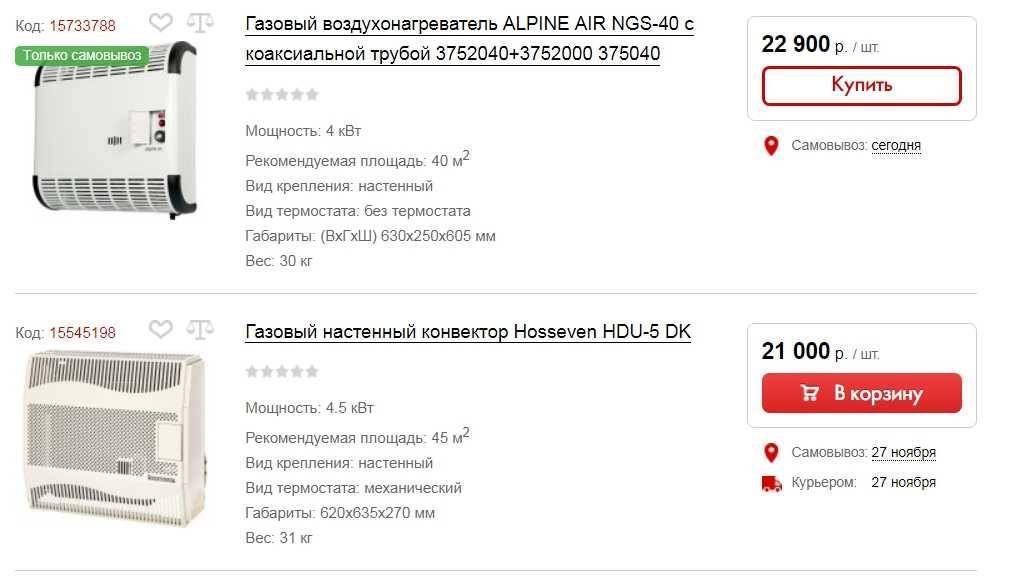The image size is (1032, 577).
Task: Click cart icon in В корзину button
Action: (x=810, y=393)
